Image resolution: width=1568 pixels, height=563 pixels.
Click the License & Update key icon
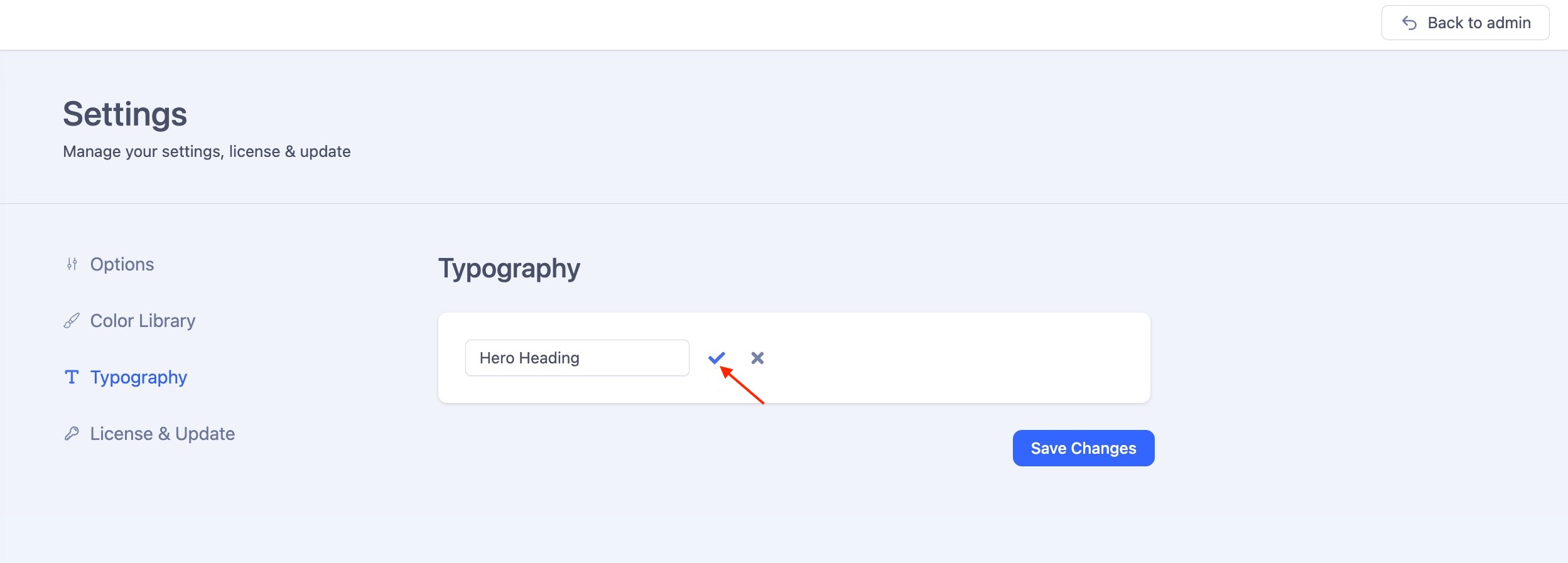click(x=72, y=434)
